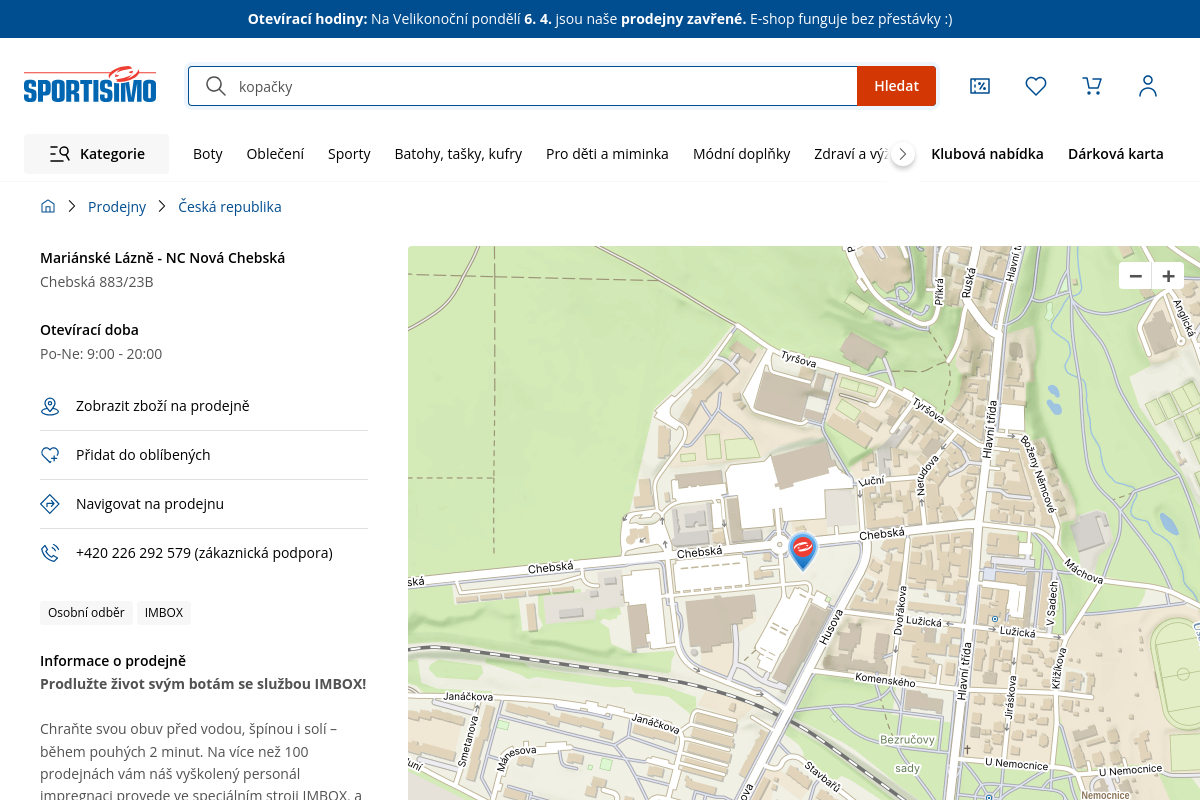Click the navigation directions icon in store panel
Viewport: 1200px width, 800px height.
50,504
